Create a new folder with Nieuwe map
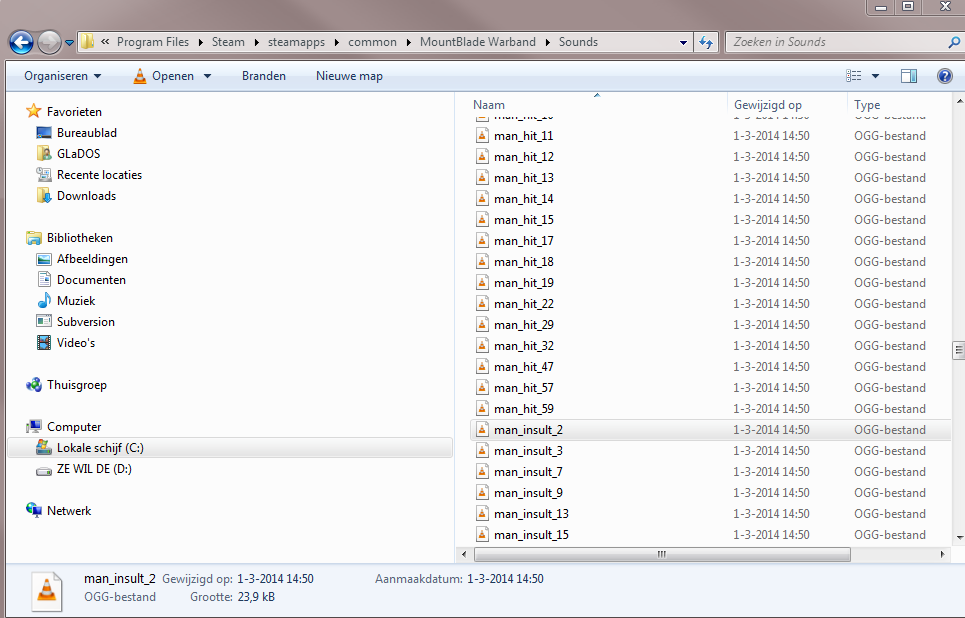Screen dimensions: 965x618 click(x=349, y=76)
